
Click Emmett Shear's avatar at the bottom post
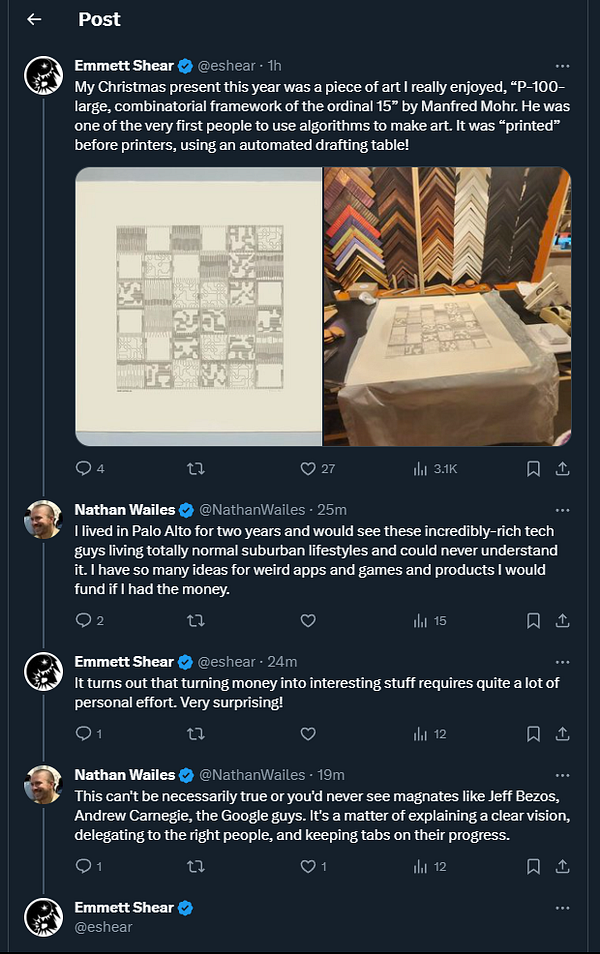(44, 917)
